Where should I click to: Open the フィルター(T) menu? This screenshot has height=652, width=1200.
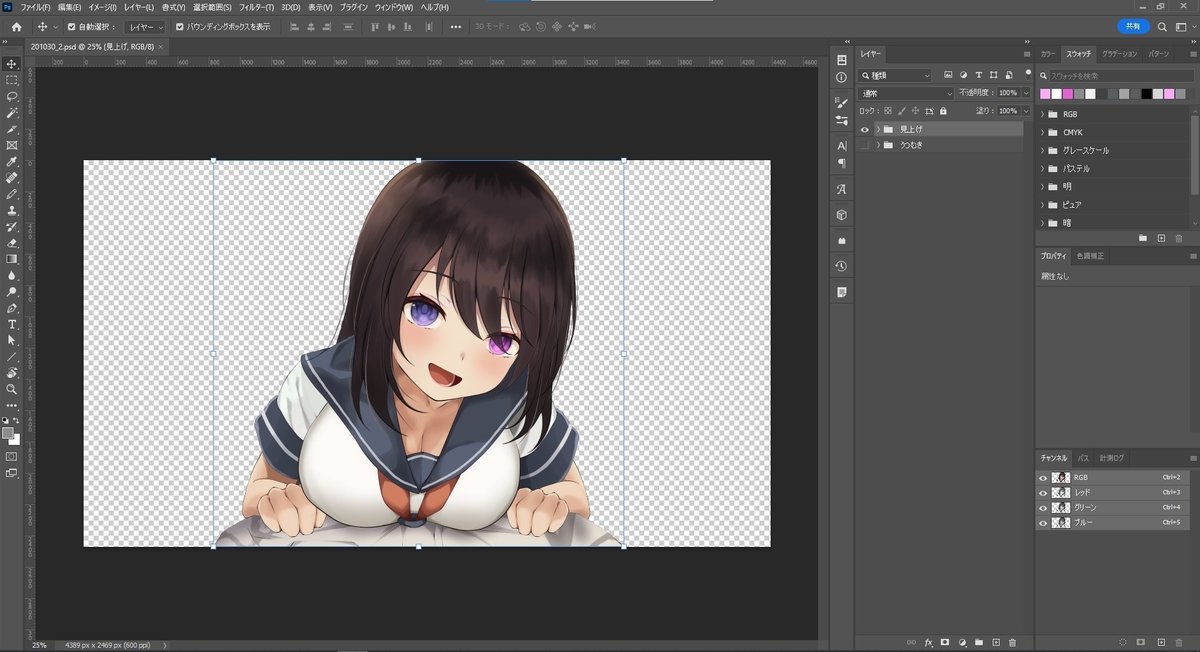tap(257, 7)
